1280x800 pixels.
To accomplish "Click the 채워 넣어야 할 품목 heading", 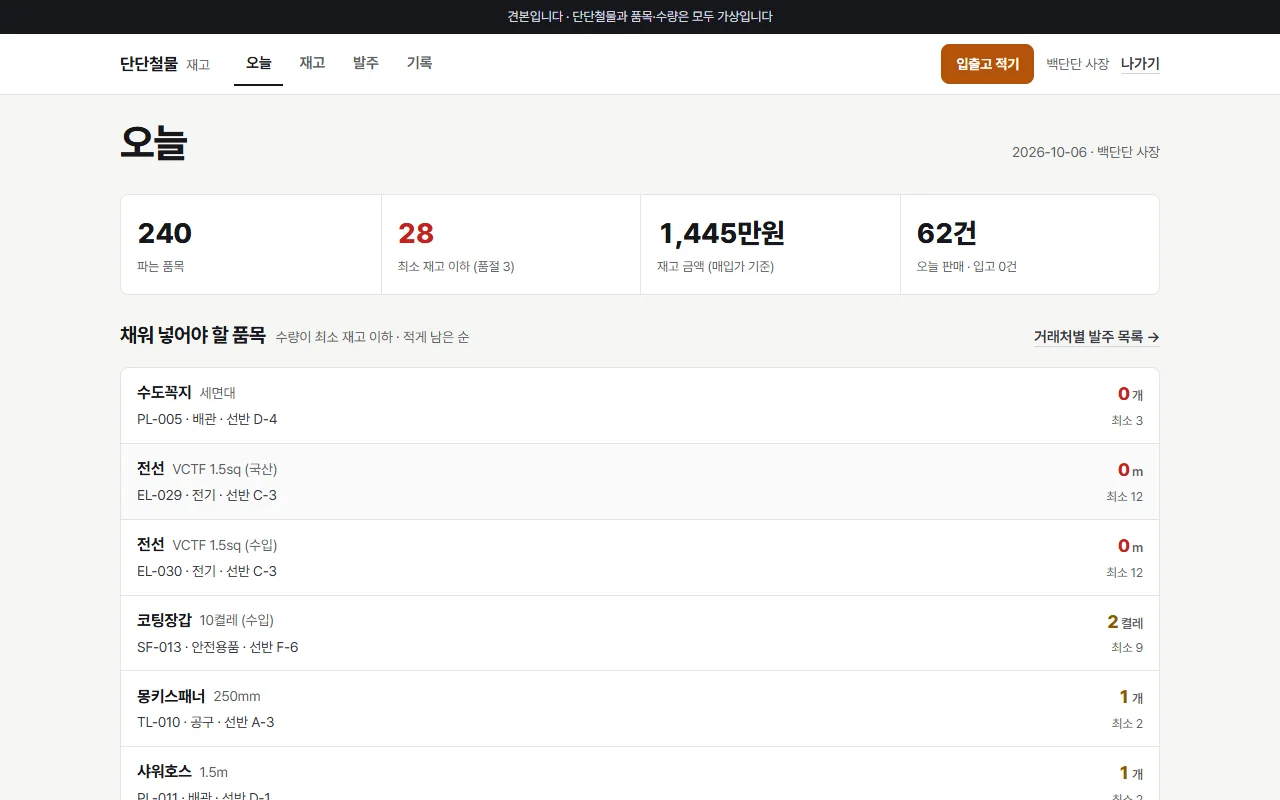I will coord(193,336).
